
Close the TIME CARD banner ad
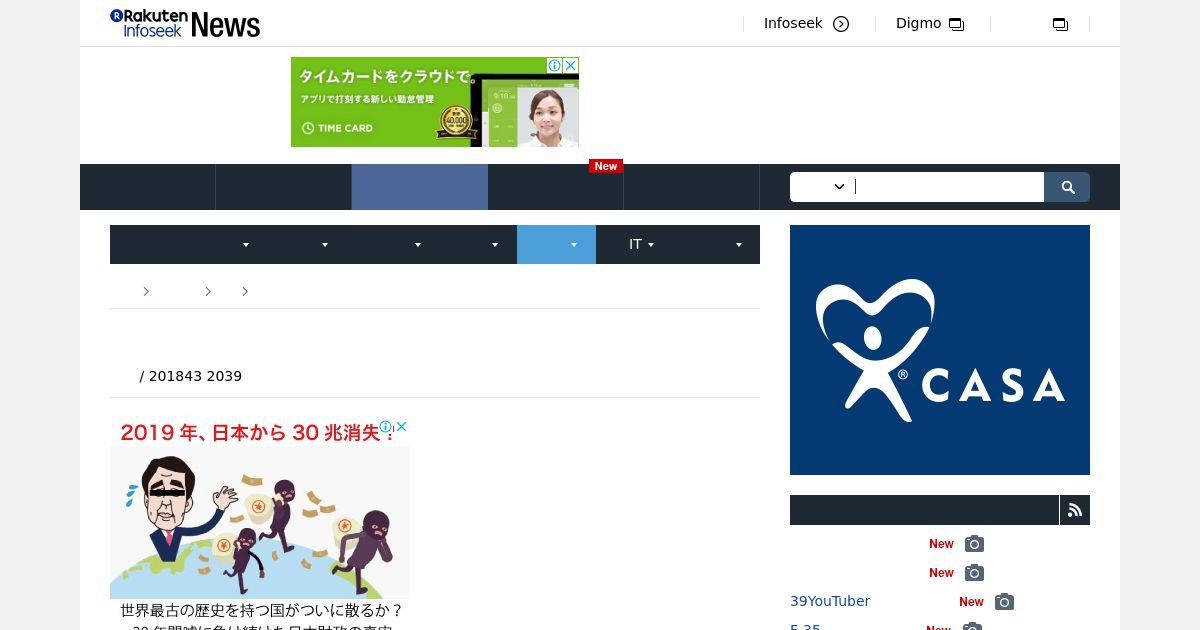(571, 65)
